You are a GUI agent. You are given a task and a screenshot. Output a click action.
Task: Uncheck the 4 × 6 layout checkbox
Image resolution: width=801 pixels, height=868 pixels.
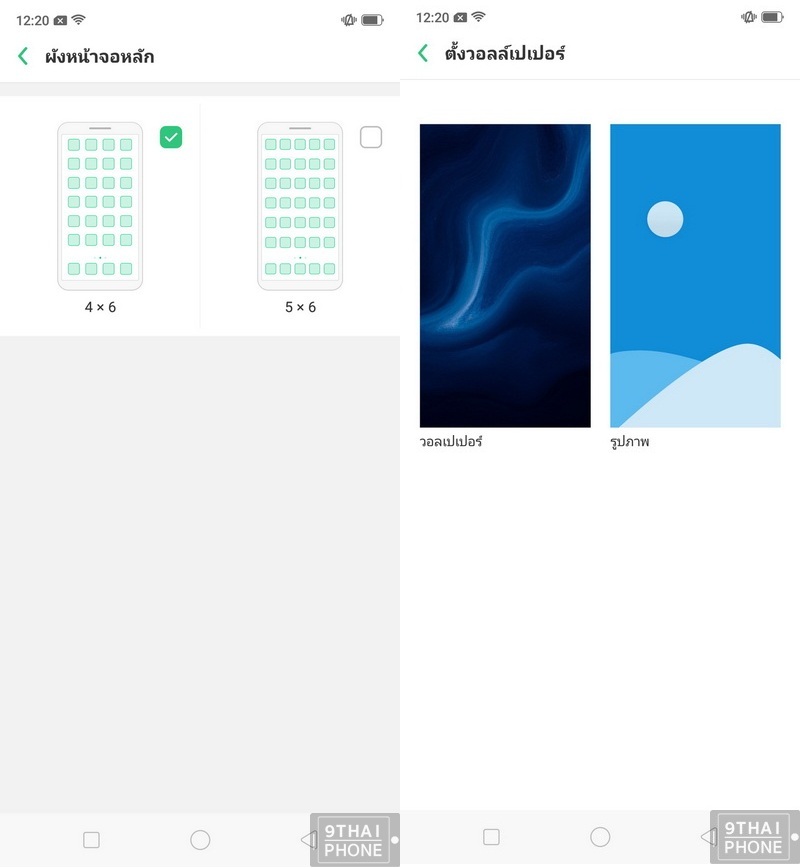171,137
